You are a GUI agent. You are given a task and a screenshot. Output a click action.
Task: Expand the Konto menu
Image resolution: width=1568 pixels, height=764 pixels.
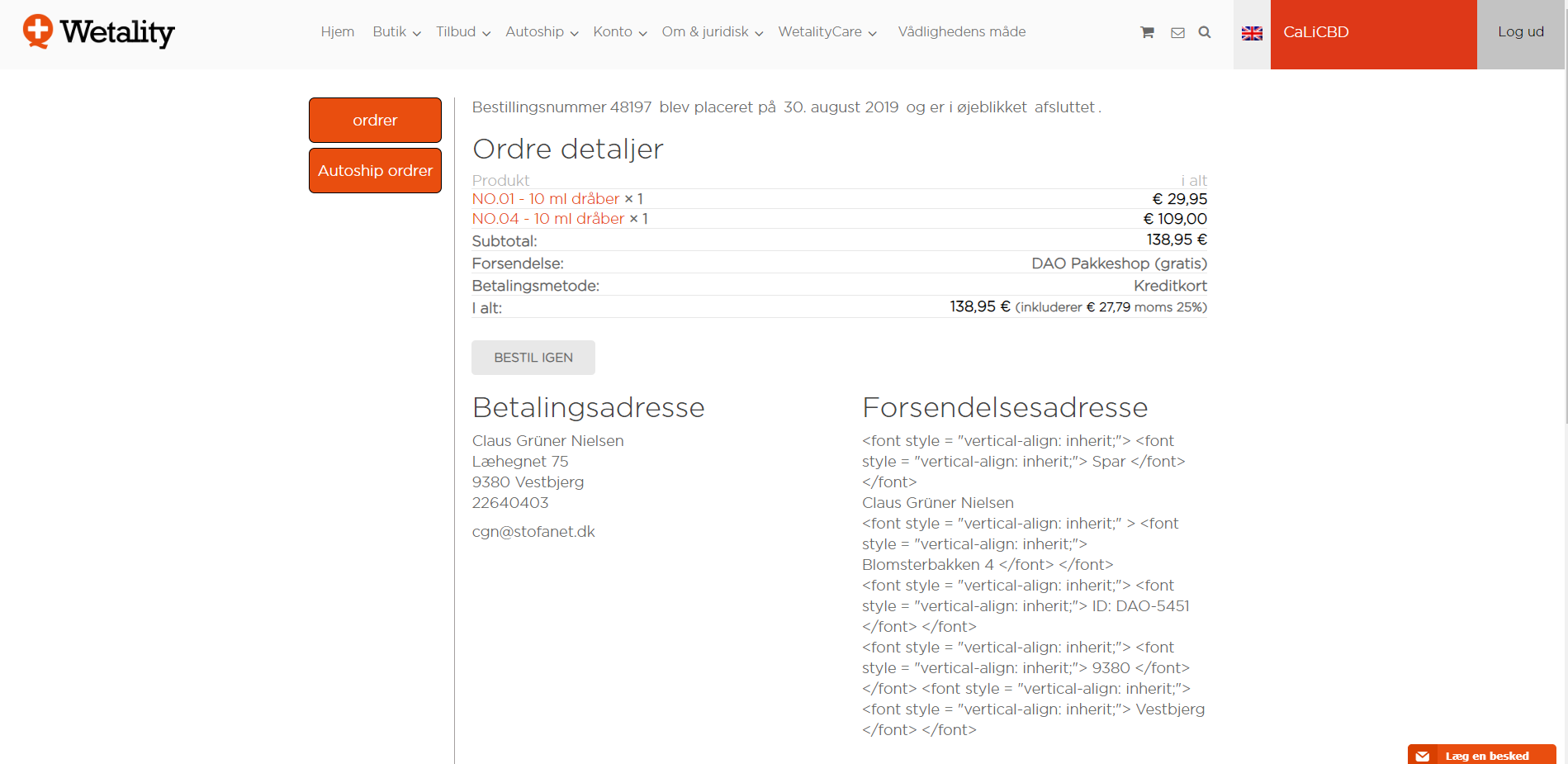pos(619,32)
